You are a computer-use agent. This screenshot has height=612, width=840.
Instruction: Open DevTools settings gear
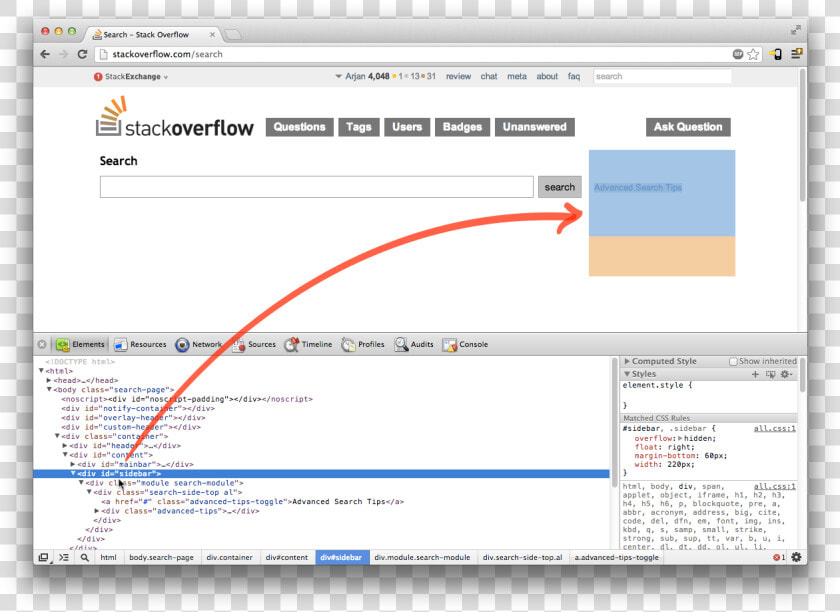tap(797, 557)
